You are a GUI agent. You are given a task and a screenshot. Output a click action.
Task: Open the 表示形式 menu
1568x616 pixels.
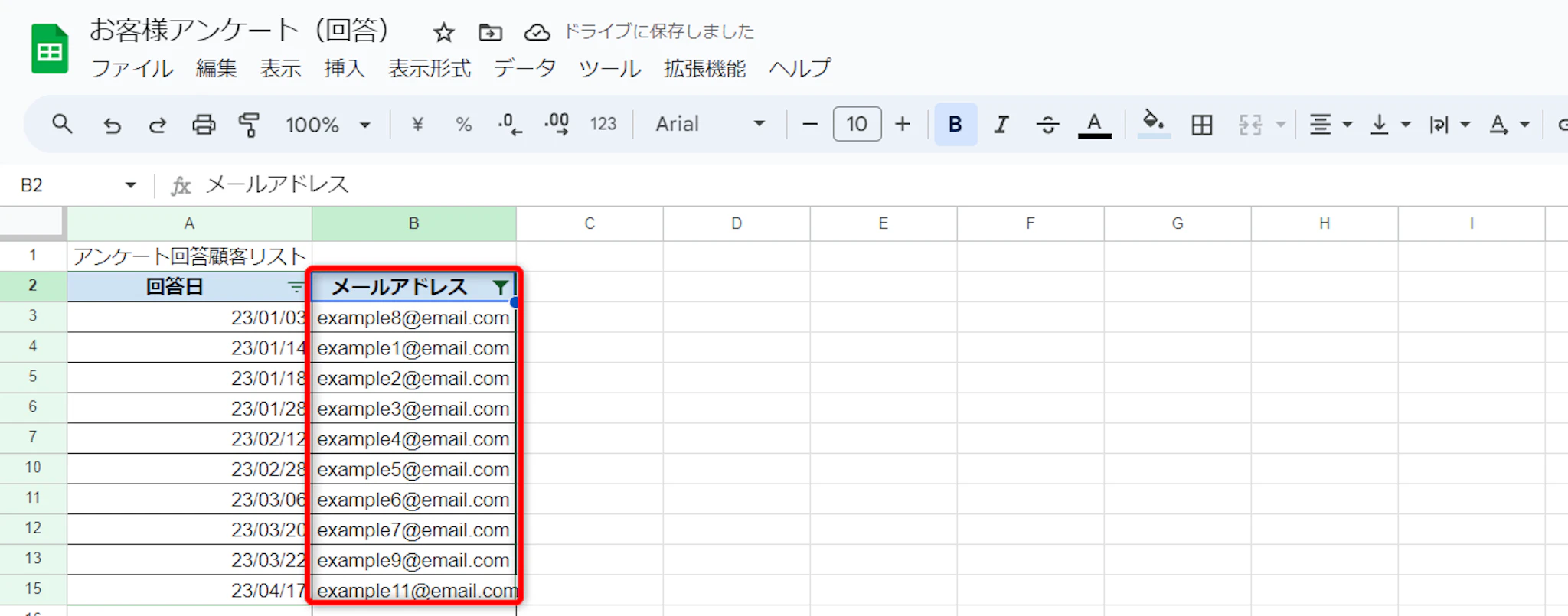[x=429, y=69]
